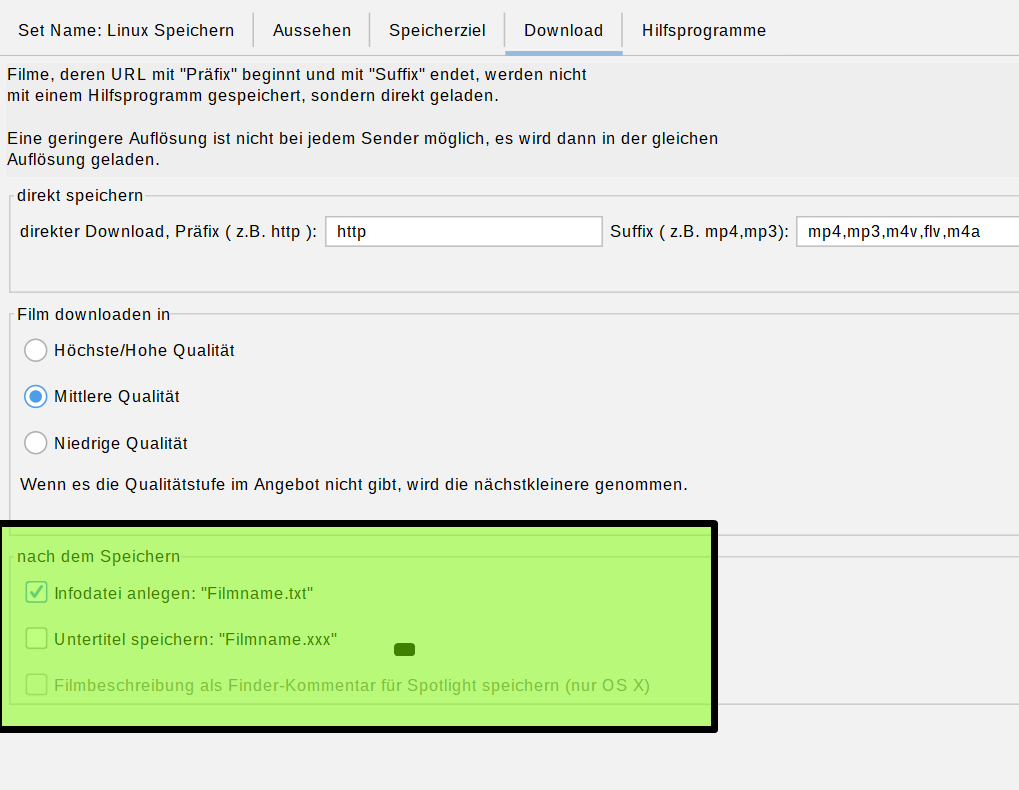Open the Set Name: Linux Speichern tab
Screen dimensions: 1019x790
point(126,30)
